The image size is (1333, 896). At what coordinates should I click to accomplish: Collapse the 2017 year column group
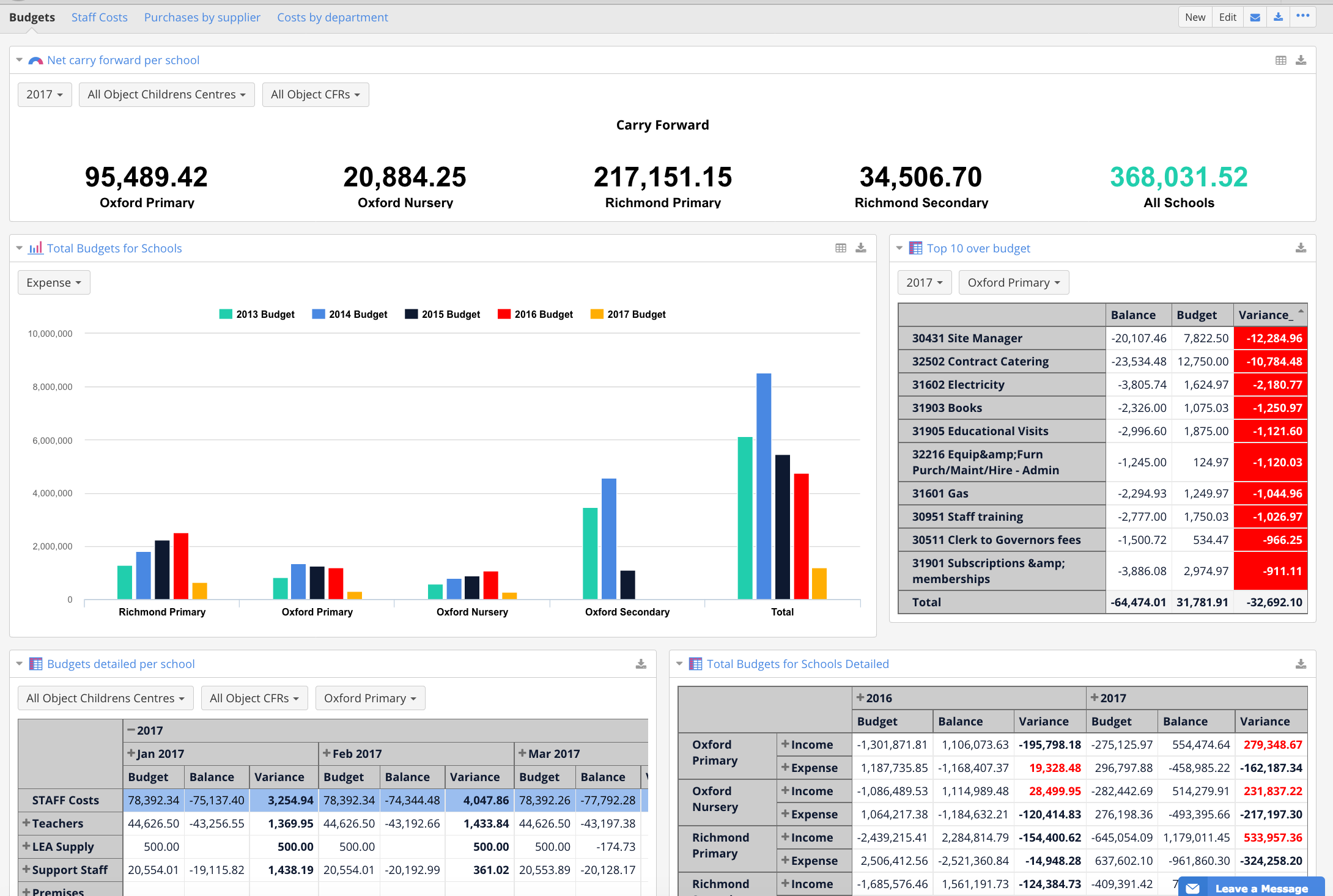point(131,730)
